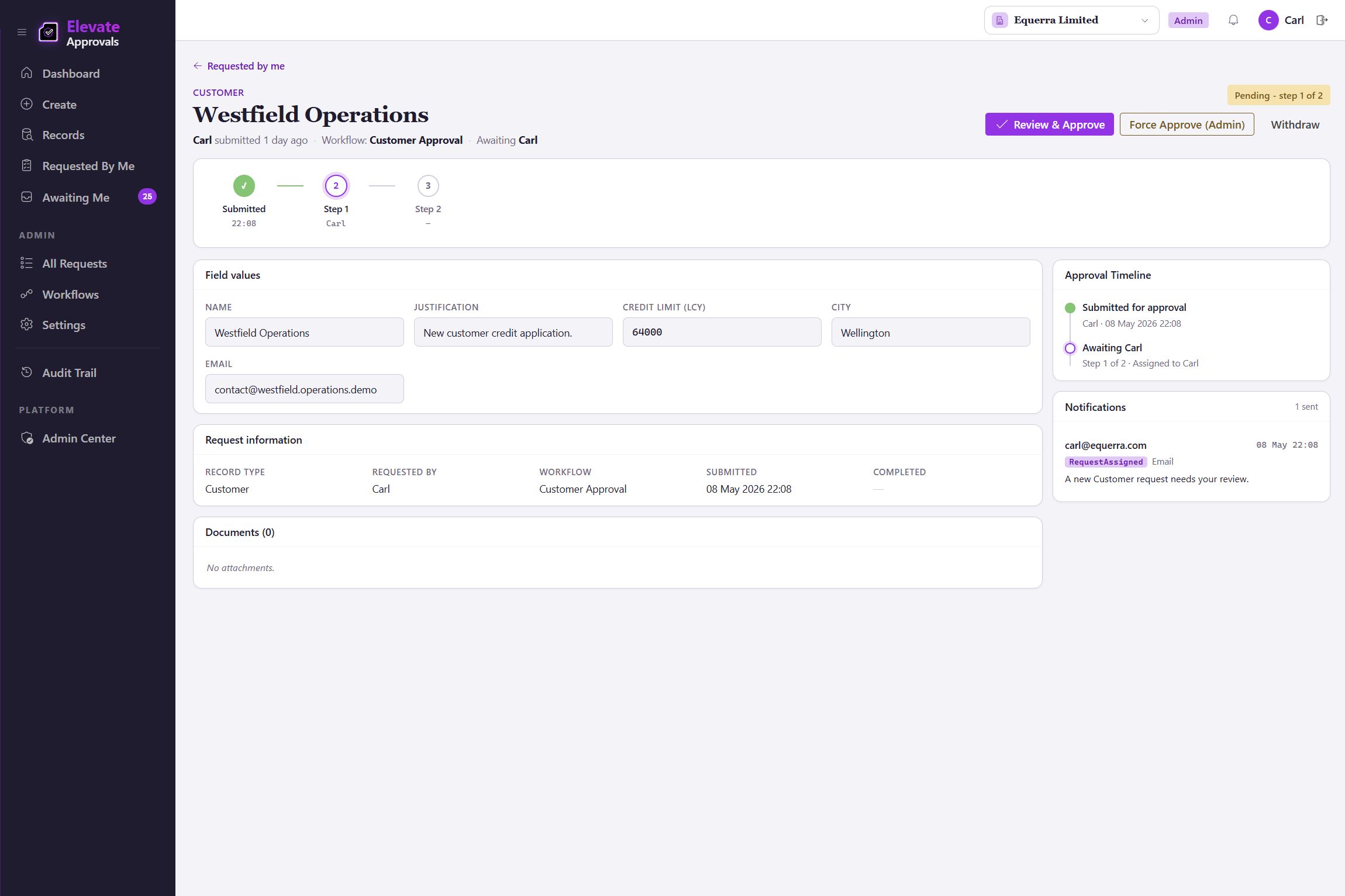Click the Request information heading
This screenshot has height=896, width=1345.
point(254,440)
